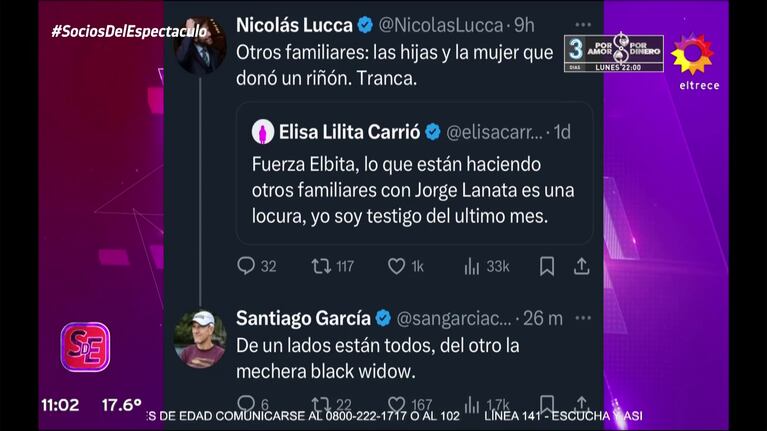Like the Nicolás Lucca tweet with 1k likes

396,266
